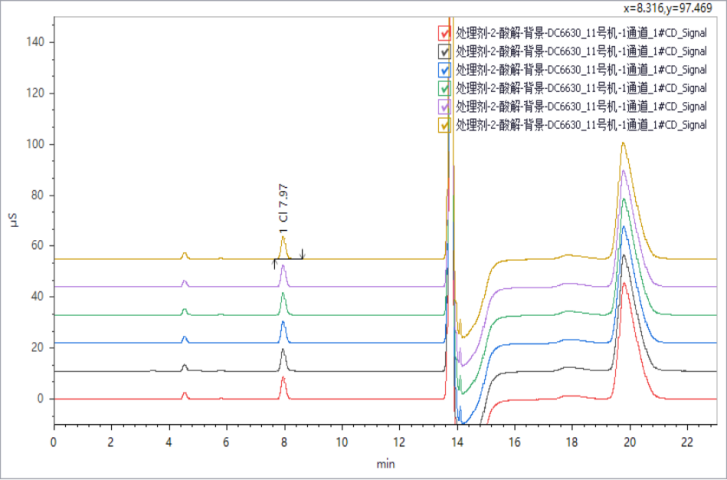Click the y-axis tick label 140
Image resolution: width=727 pixels, height=480 pixels.
[35, 42]
